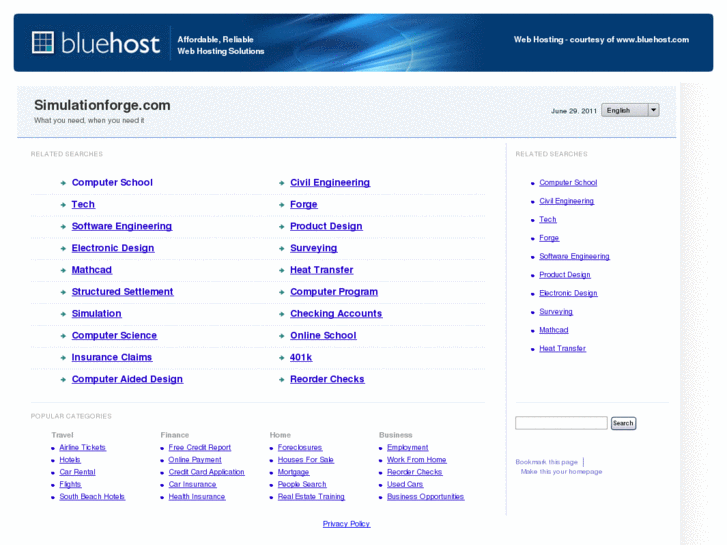This screenshot has height=545, width=727.
Task: Open the main Electronic Design link
Action: 113,248
